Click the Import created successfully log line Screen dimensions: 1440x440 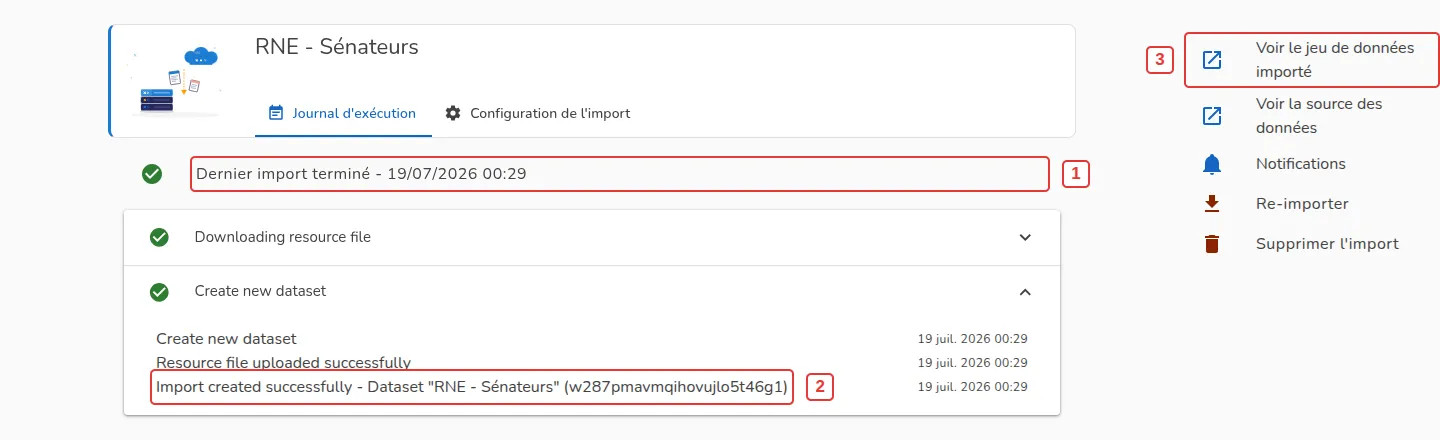coord(472,386)
